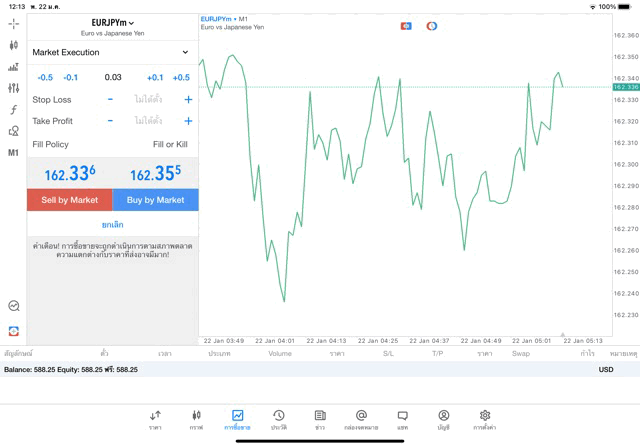Decrease volume by -0.1
This screenshot has height=447, width=640.
tap(70, 77)
